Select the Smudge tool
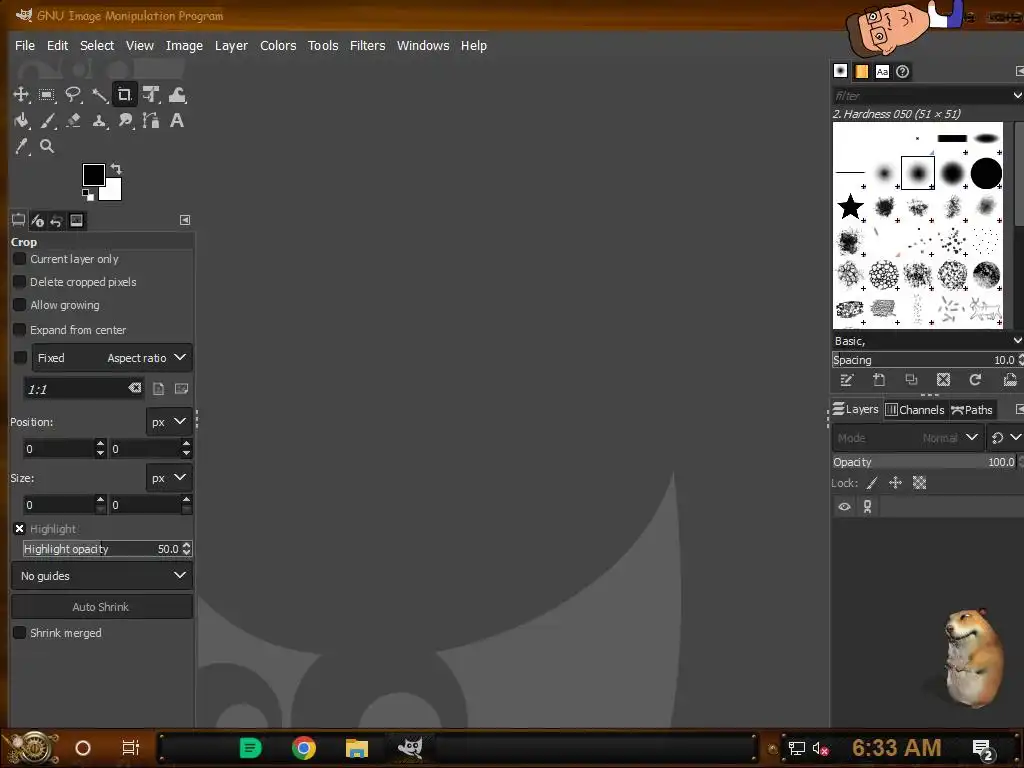The height and width of the screenshot is (768, 1024). [x=125, y=120]
